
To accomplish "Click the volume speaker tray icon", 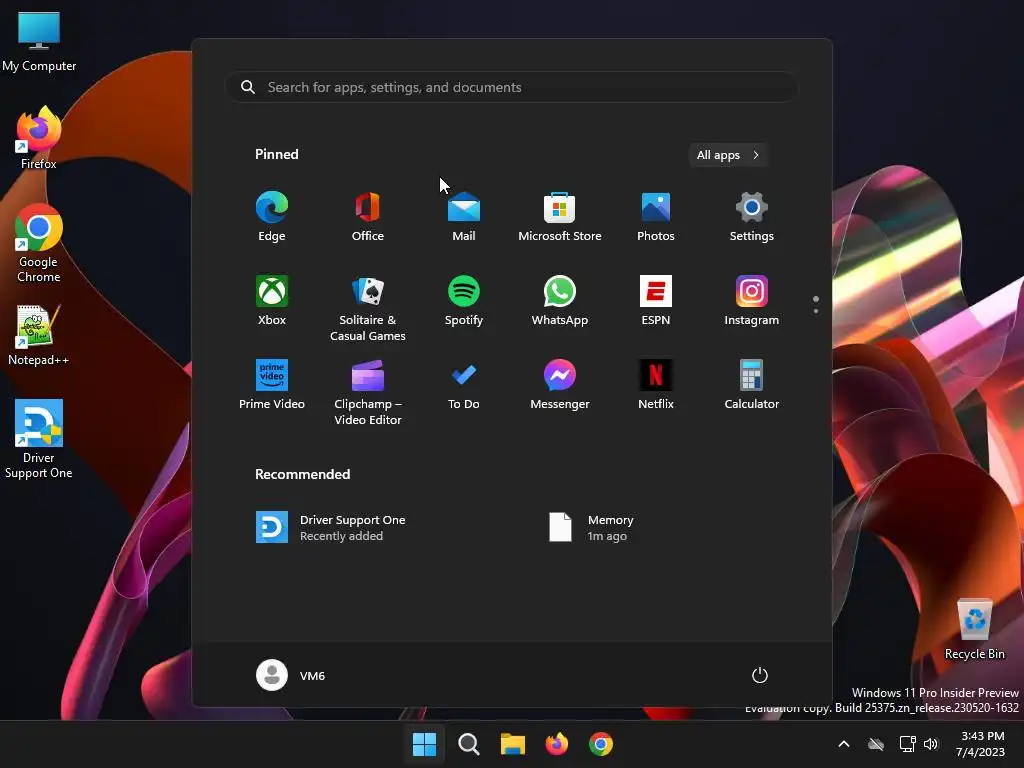I will point(931,744).
